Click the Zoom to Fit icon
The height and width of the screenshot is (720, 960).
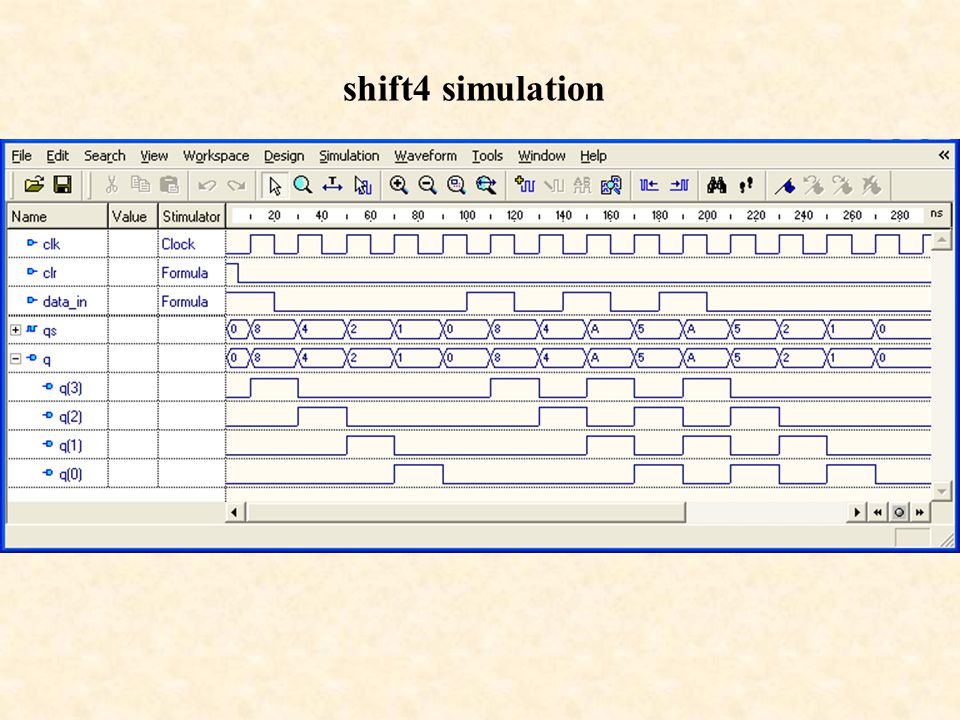(x=456, y=185)
